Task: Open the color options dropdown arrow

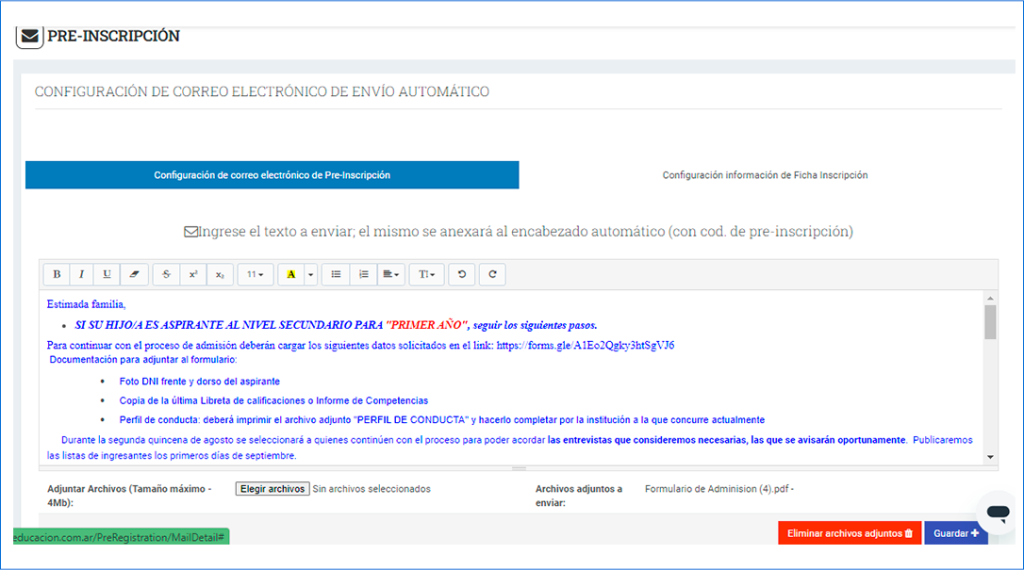Action: (x=310, y=274)
